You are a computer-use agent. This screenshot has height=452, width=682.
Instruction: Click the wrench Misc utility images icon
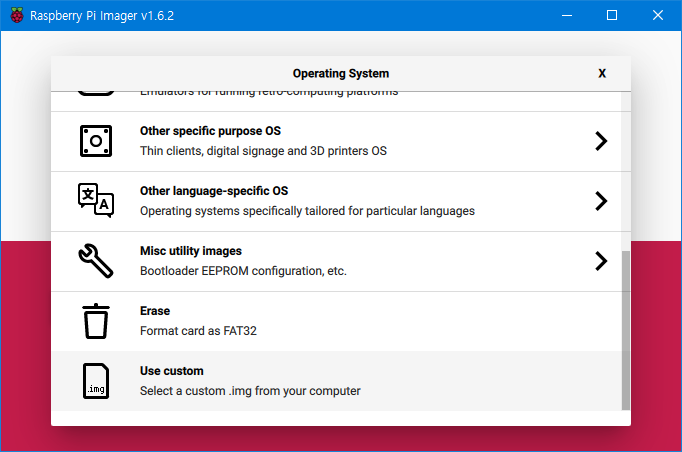tap(96, 261)
